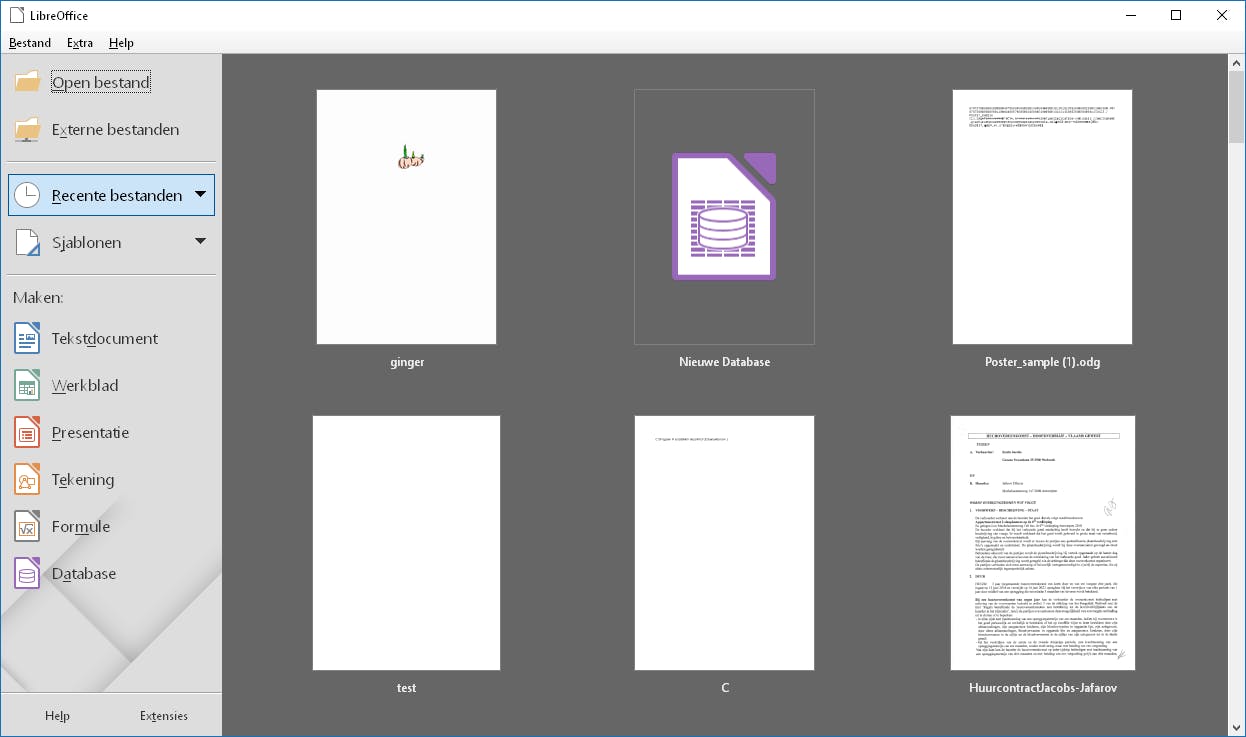
Task: Open the ginger document thumbnail
Action: coord(406,217)
